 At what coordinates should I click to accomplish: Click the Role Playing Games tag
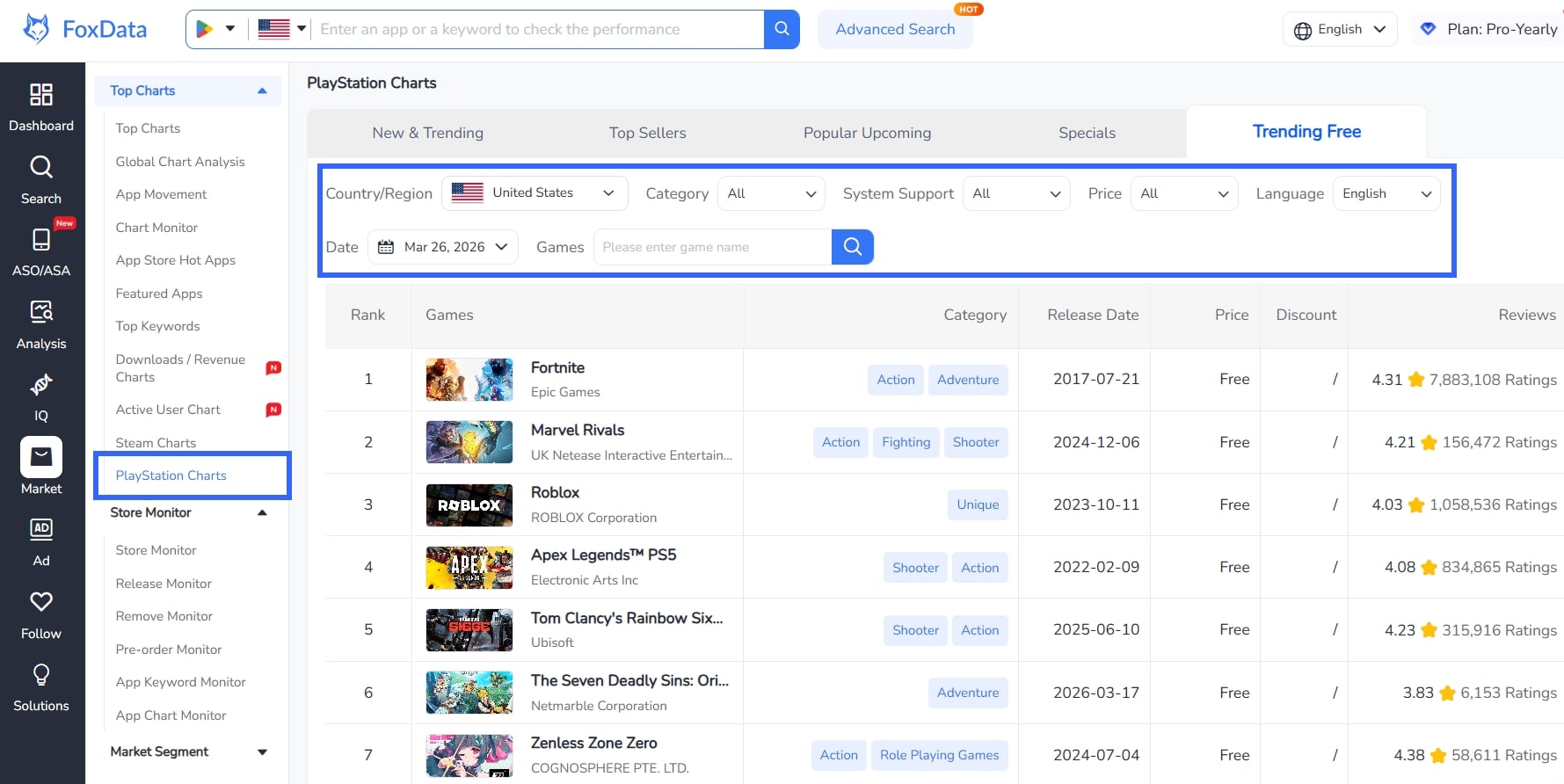(x=939, y=755)
